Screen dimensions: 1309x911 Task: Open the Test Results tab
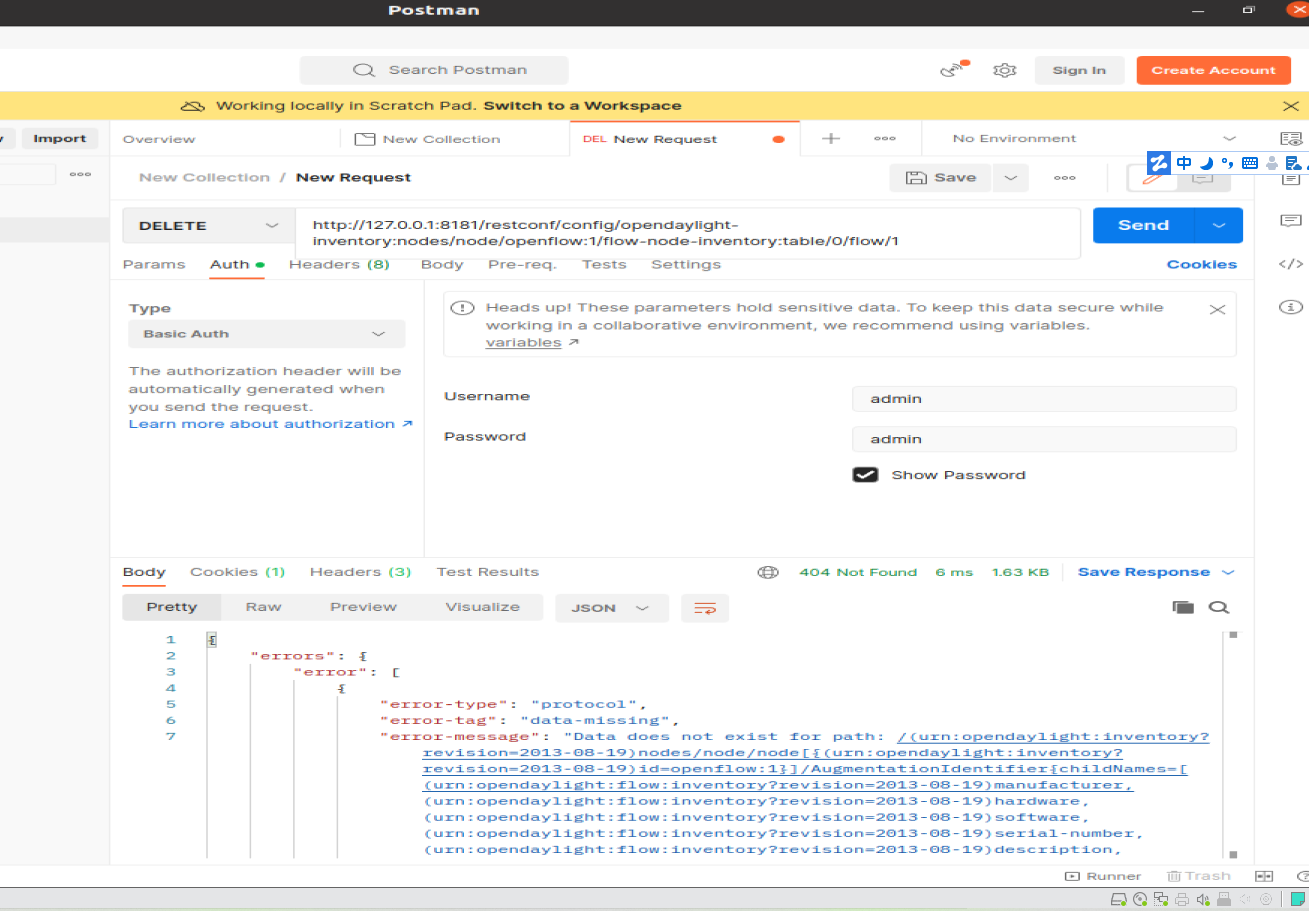click(x=488, y=572)
